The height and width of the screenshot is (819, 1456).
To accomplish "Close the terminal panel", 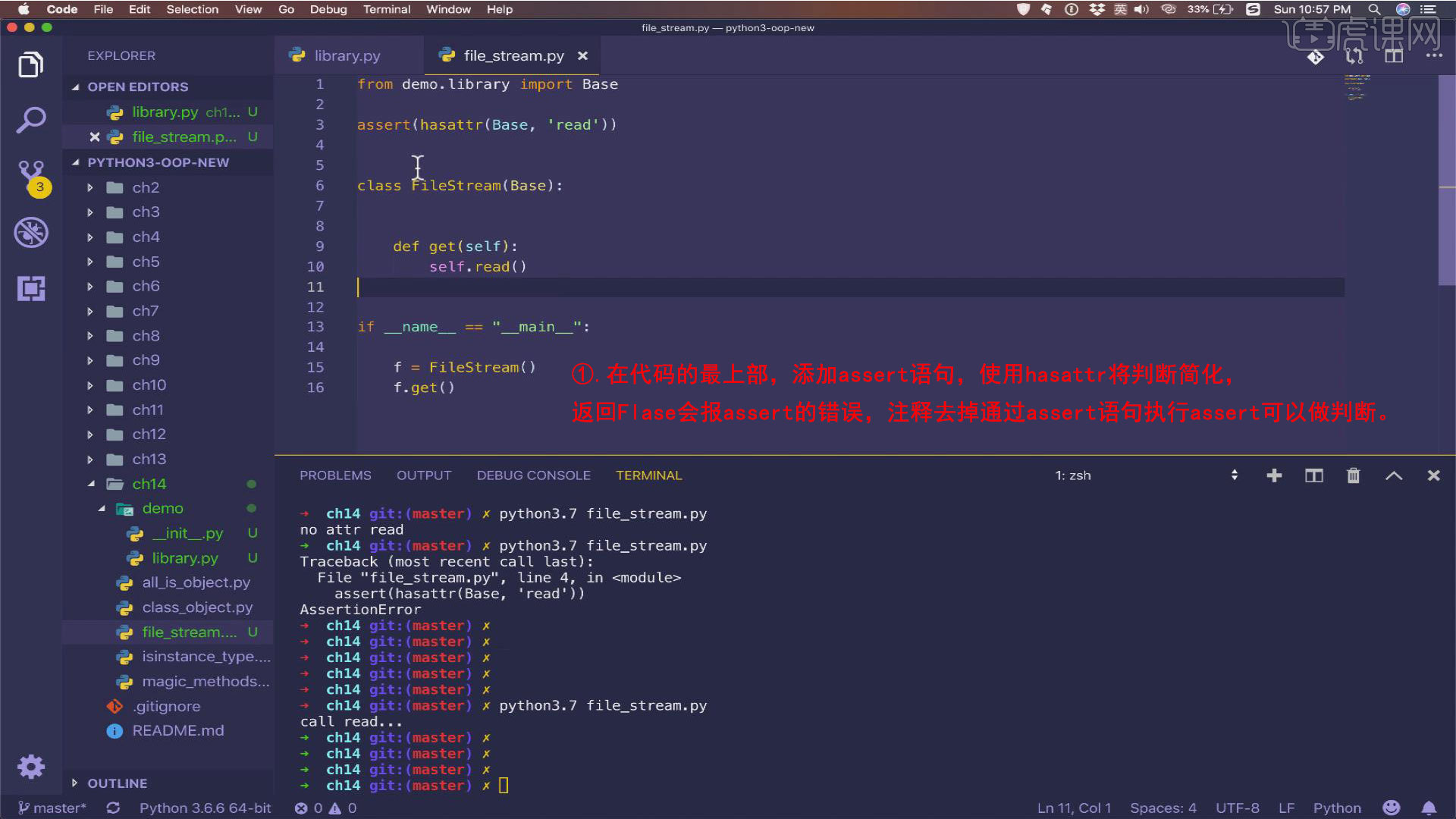I will coord(1433,475).
